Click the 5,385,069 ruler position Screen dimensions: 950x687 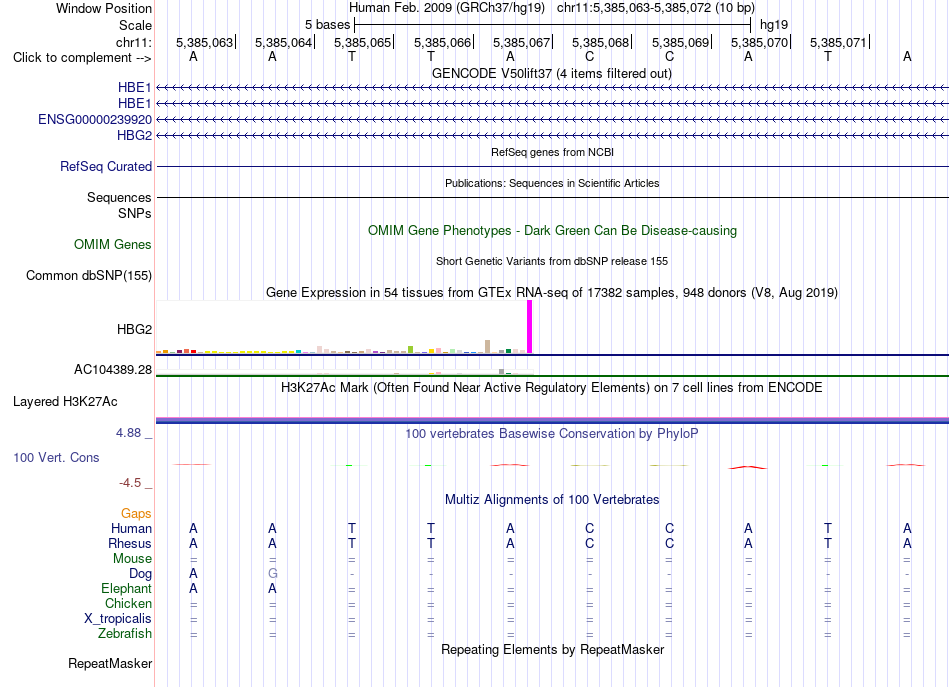680,42
